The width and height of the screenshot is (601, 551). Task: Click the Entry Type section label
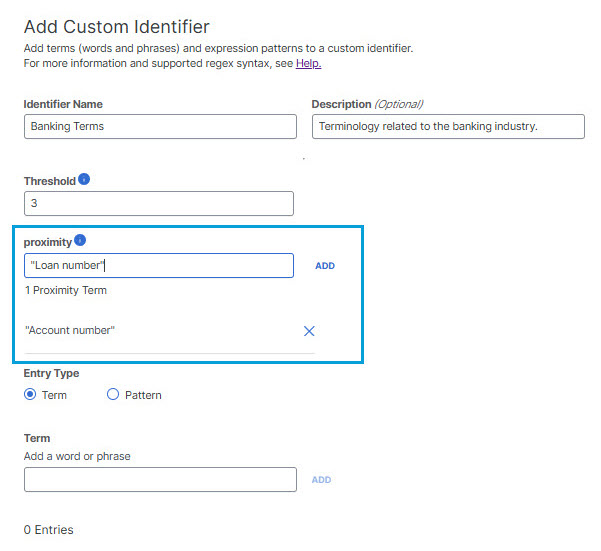pyautogui.click(x=51, y=373)
